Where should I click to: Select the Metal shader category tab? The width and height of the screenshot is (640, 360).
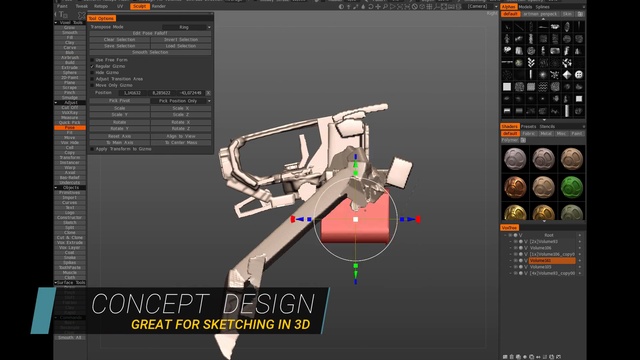click(x=546, y=133)
